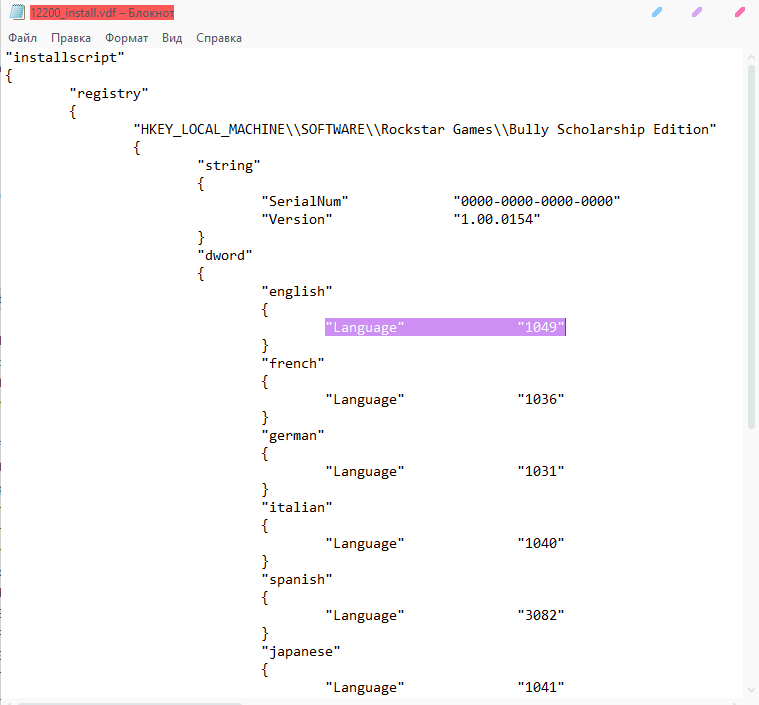Click the "japanese" section line
Screen dimensions: 759x705
point(301,651)
